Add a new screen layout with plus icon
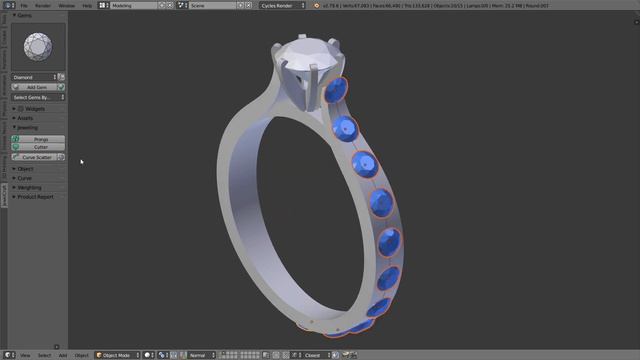Image resolution: width=640 pixels, height=360 pixels. 162,6
